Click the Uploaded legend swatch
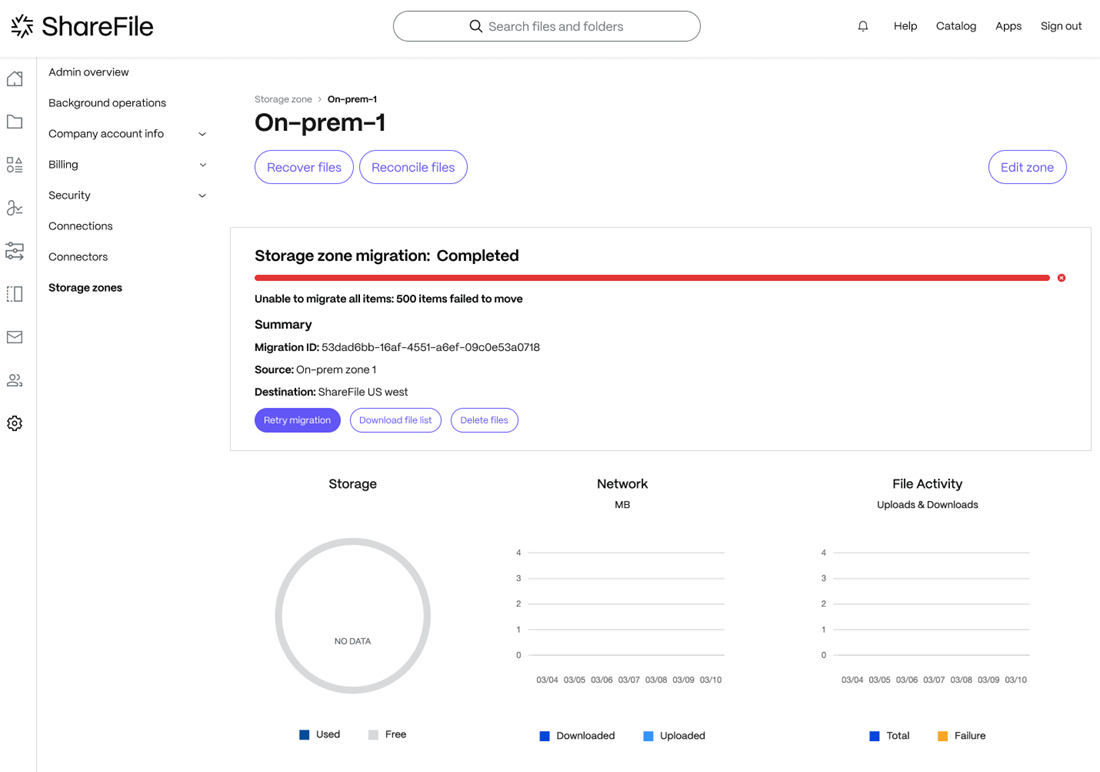1100x772 pixels. 648,736
